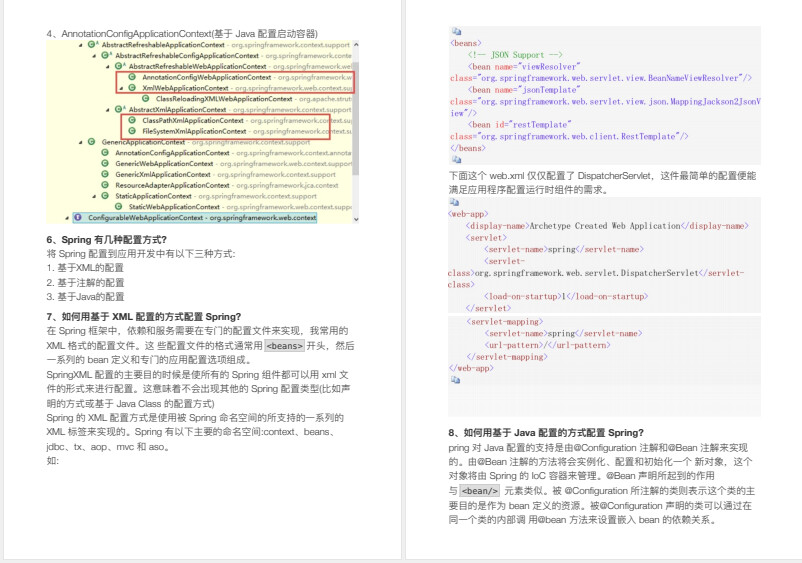Collapse the GenericApplicationContext tree node
Image resolution: width=802 pixels, height=563 pixels.
click(x=81, y=142)
